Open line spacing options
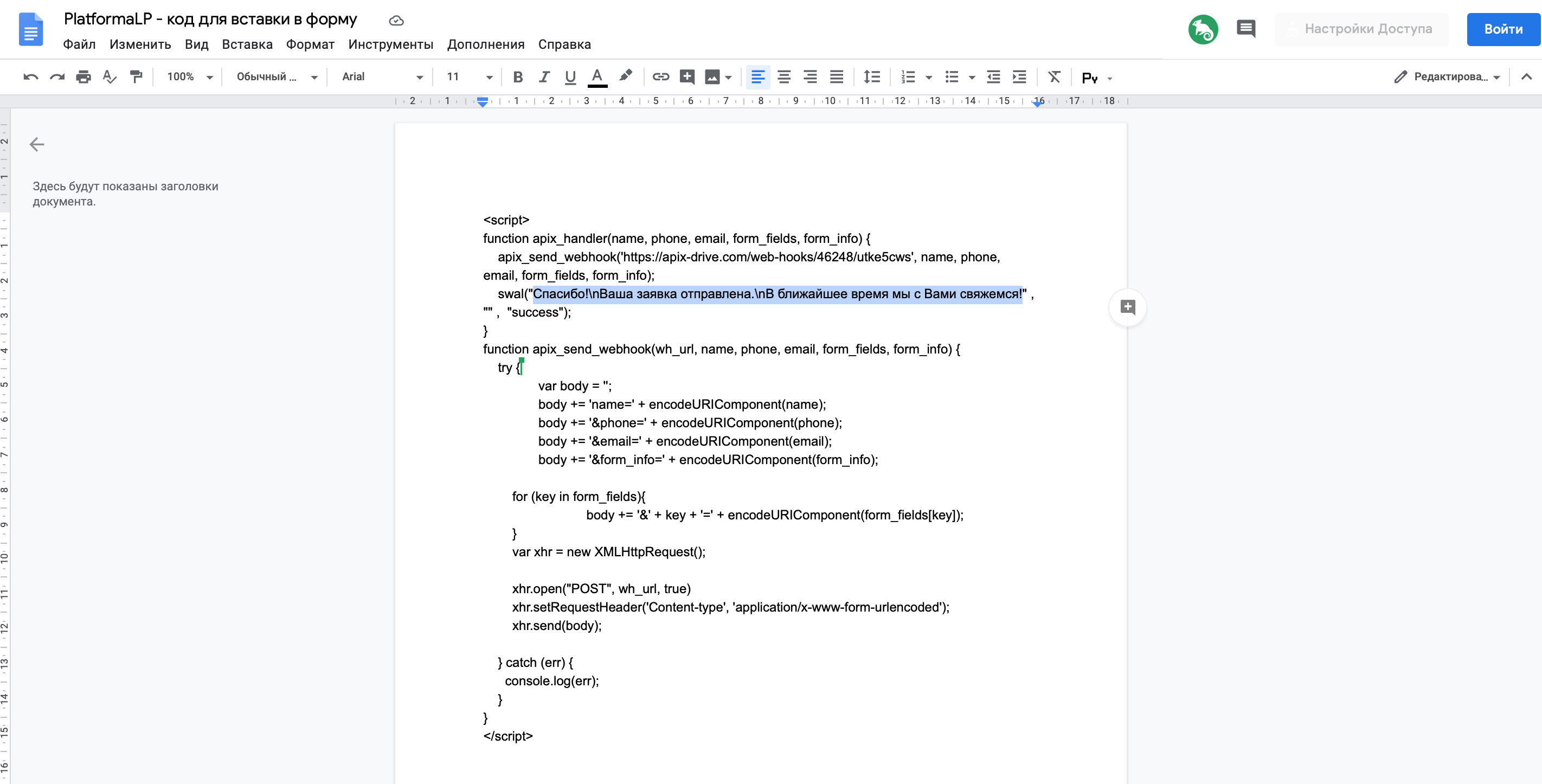This screenshot has width=1542, height=784. [871, 76]
